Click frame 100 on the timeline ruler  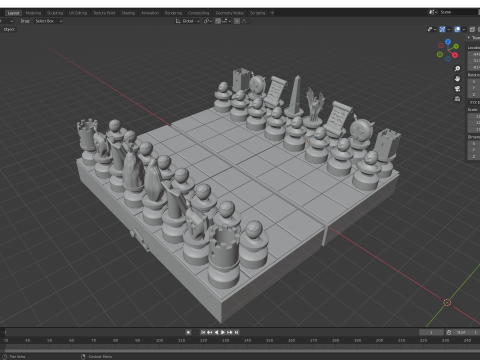pos(160,340)
